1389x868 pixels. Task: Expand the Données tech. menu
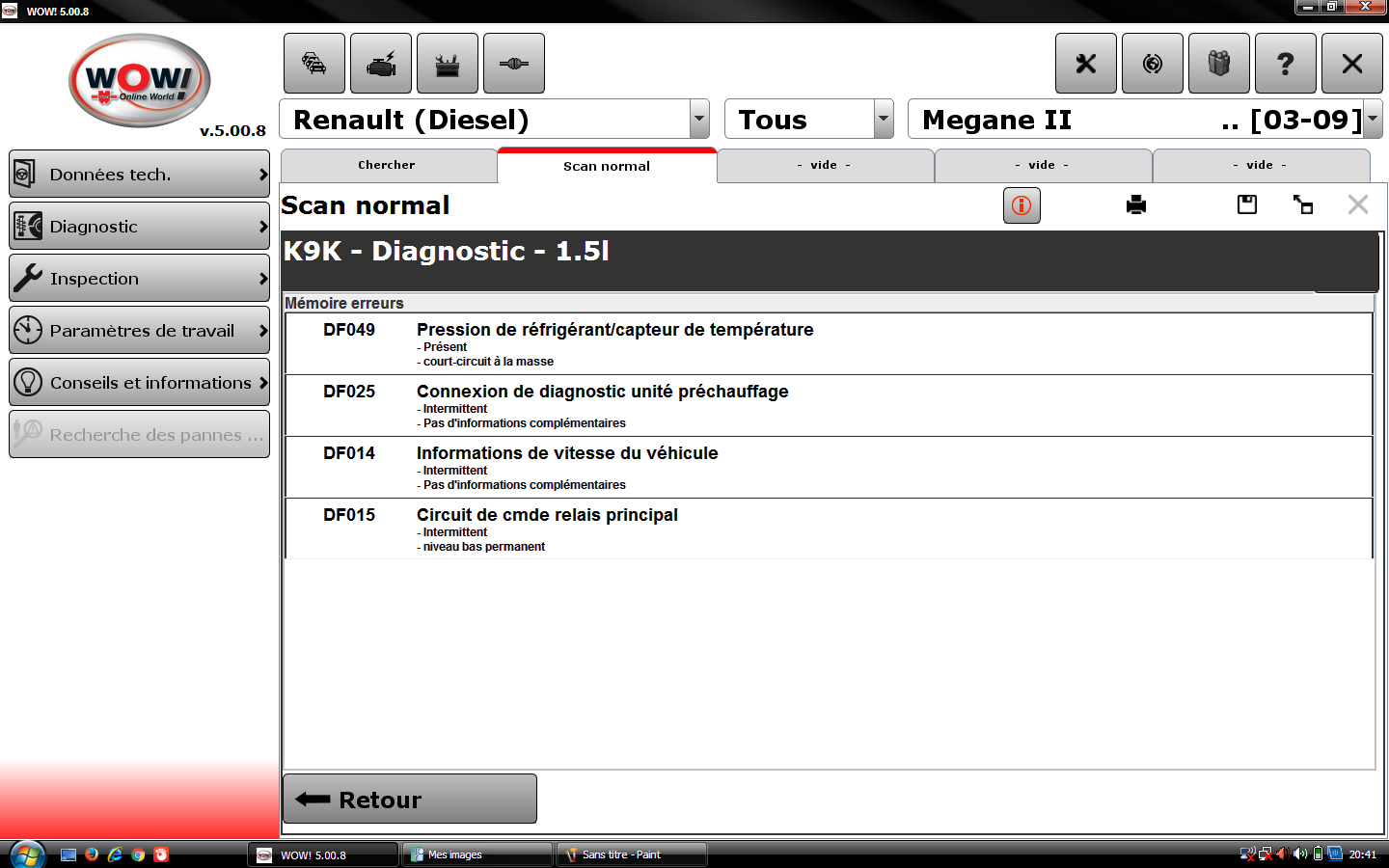(x=140, y=175)
